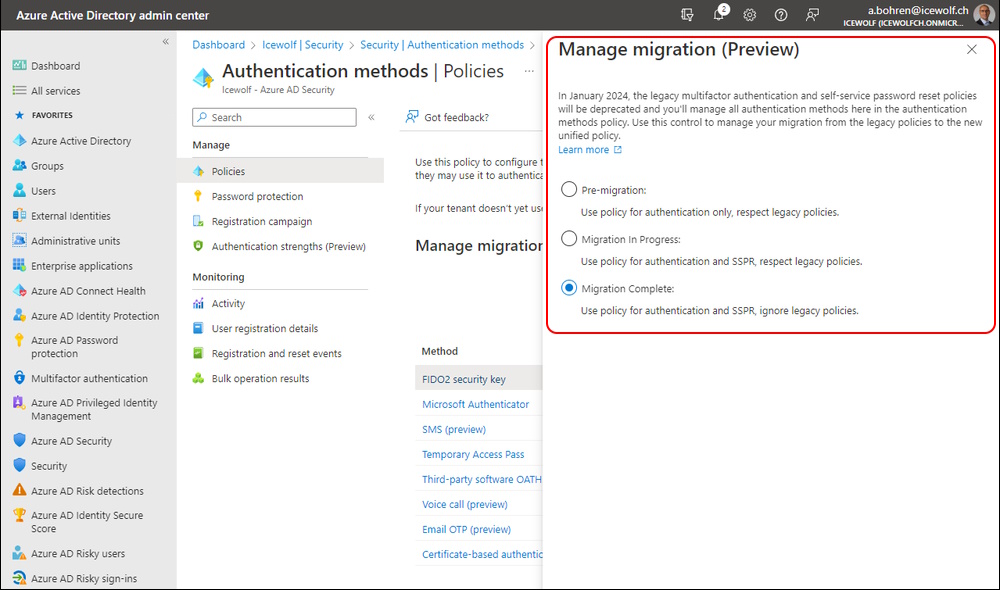
Task: Click the Azure AD Risky sign-ins icon
Action: click(19, 578)
